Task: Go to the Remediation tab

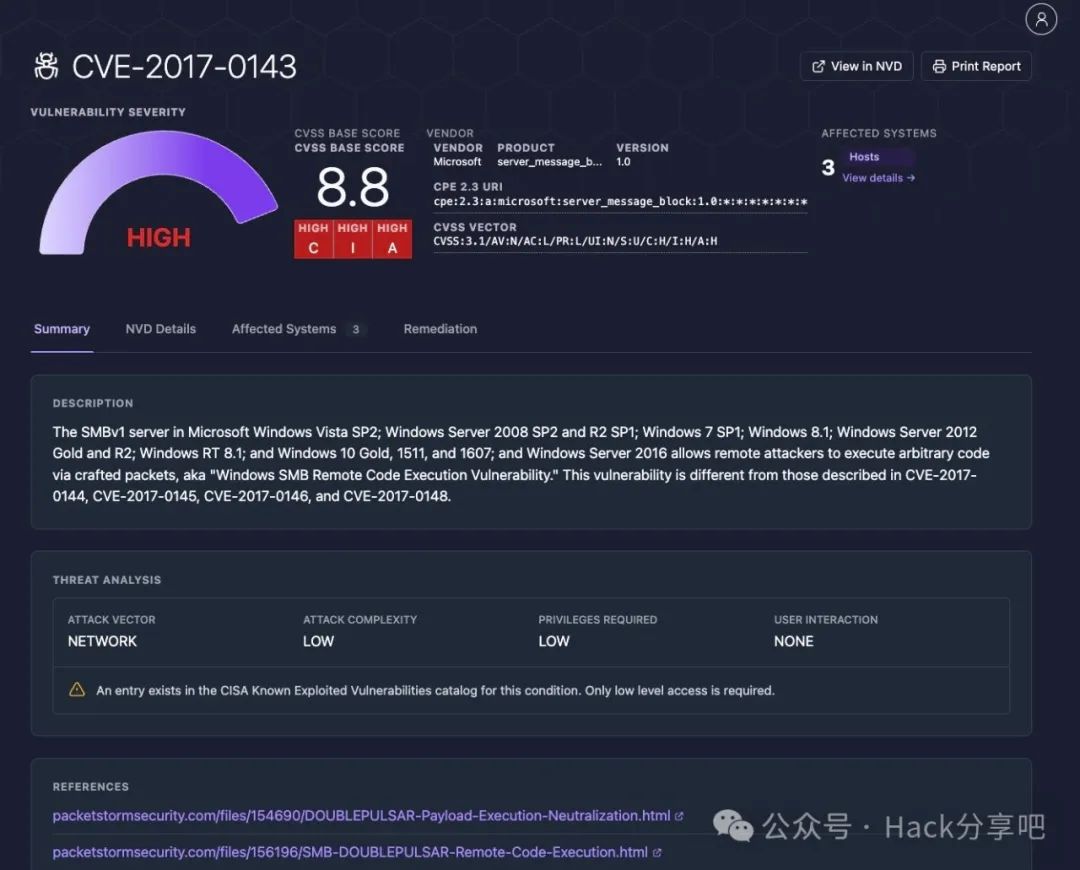Action: [x=440, y=329]
